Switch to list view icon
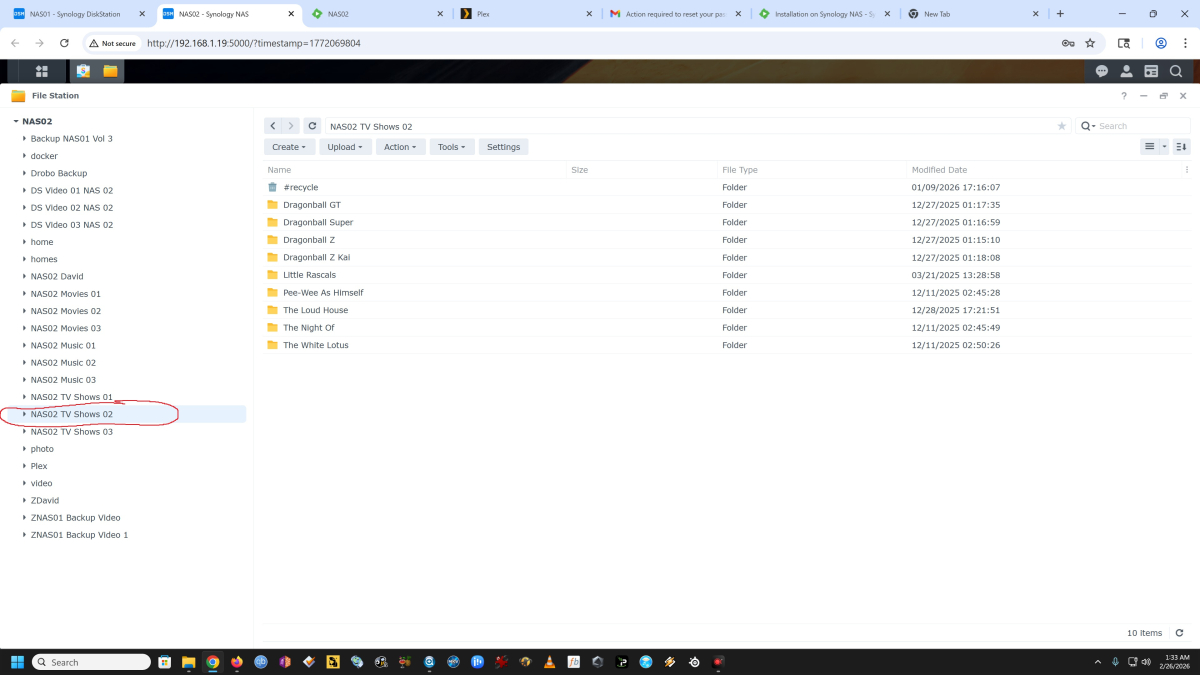 (1150, 146)
